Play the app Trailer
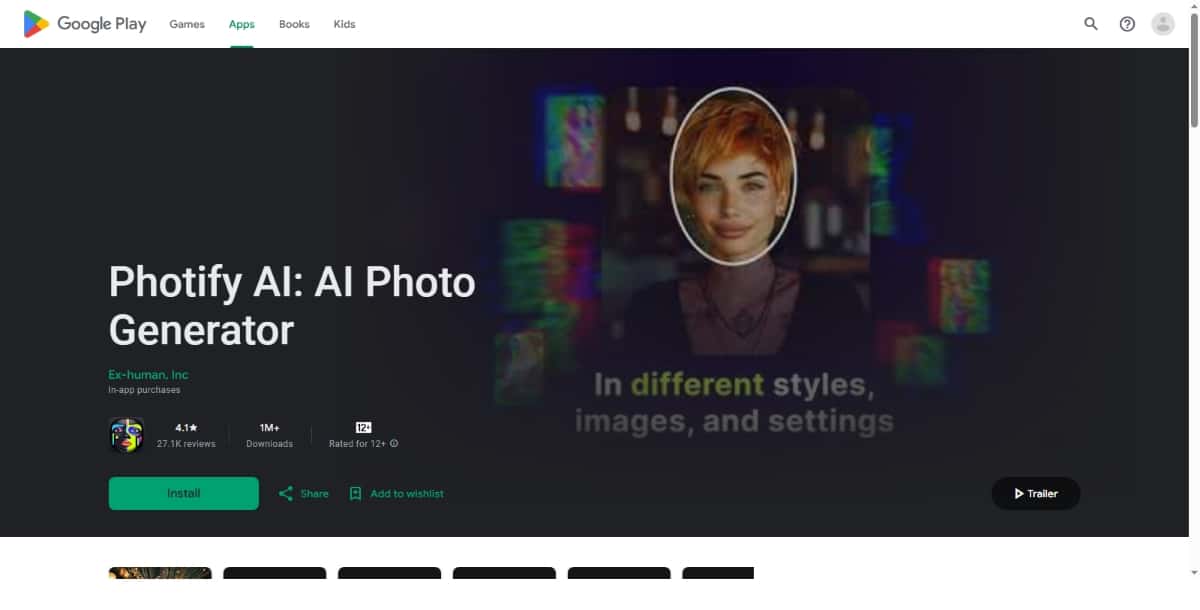Viewport: 1200px width, 610px height. point(1036,493)
